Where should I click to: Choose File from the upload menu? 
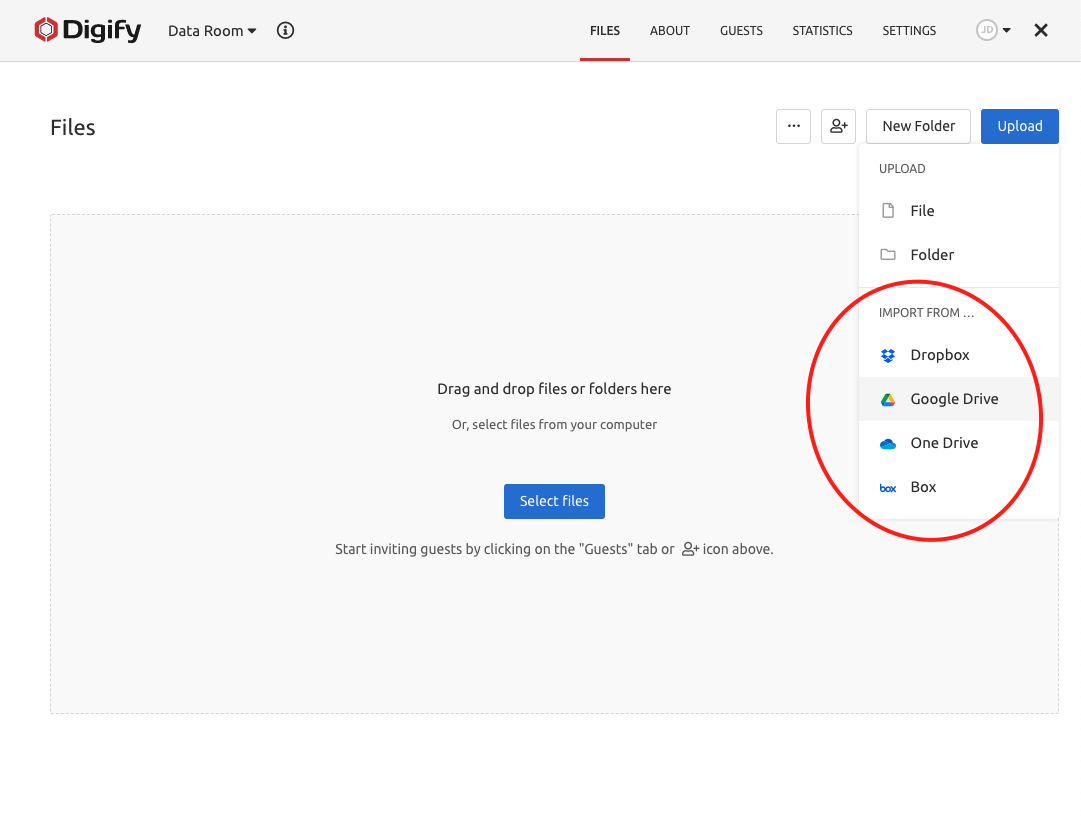(x=921, y=211)
